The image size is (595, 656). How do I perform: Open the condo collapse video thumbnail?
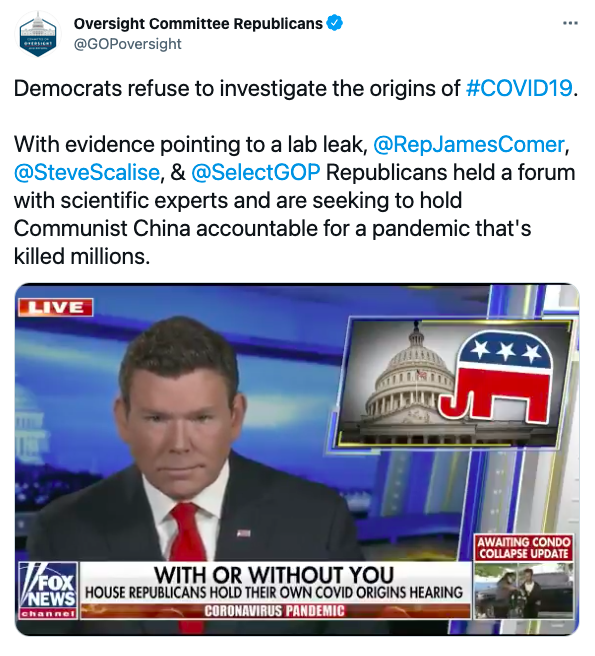523,590
